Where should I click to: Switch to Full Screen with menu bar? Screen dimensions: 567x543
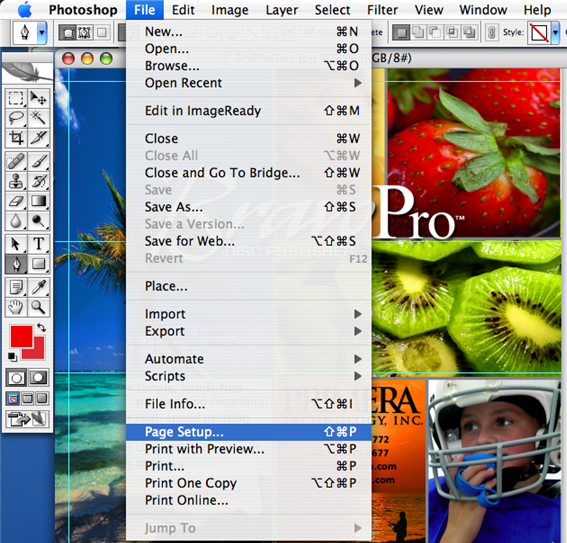click(x=27, y=398)
